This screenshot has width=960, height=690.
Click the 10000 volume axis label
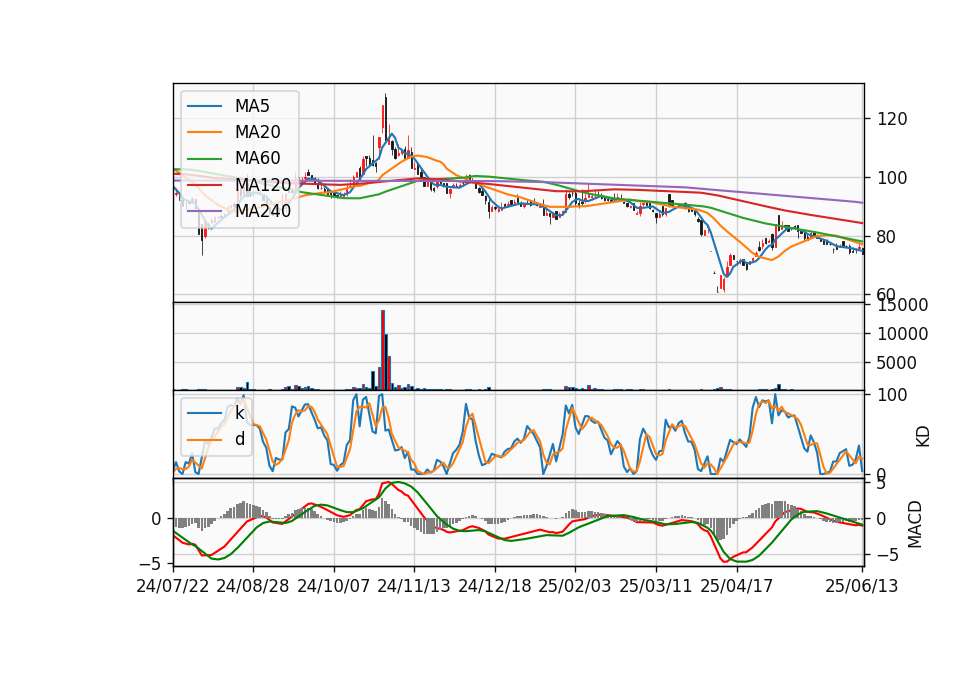pyautogui.click(x=902, y=334)
